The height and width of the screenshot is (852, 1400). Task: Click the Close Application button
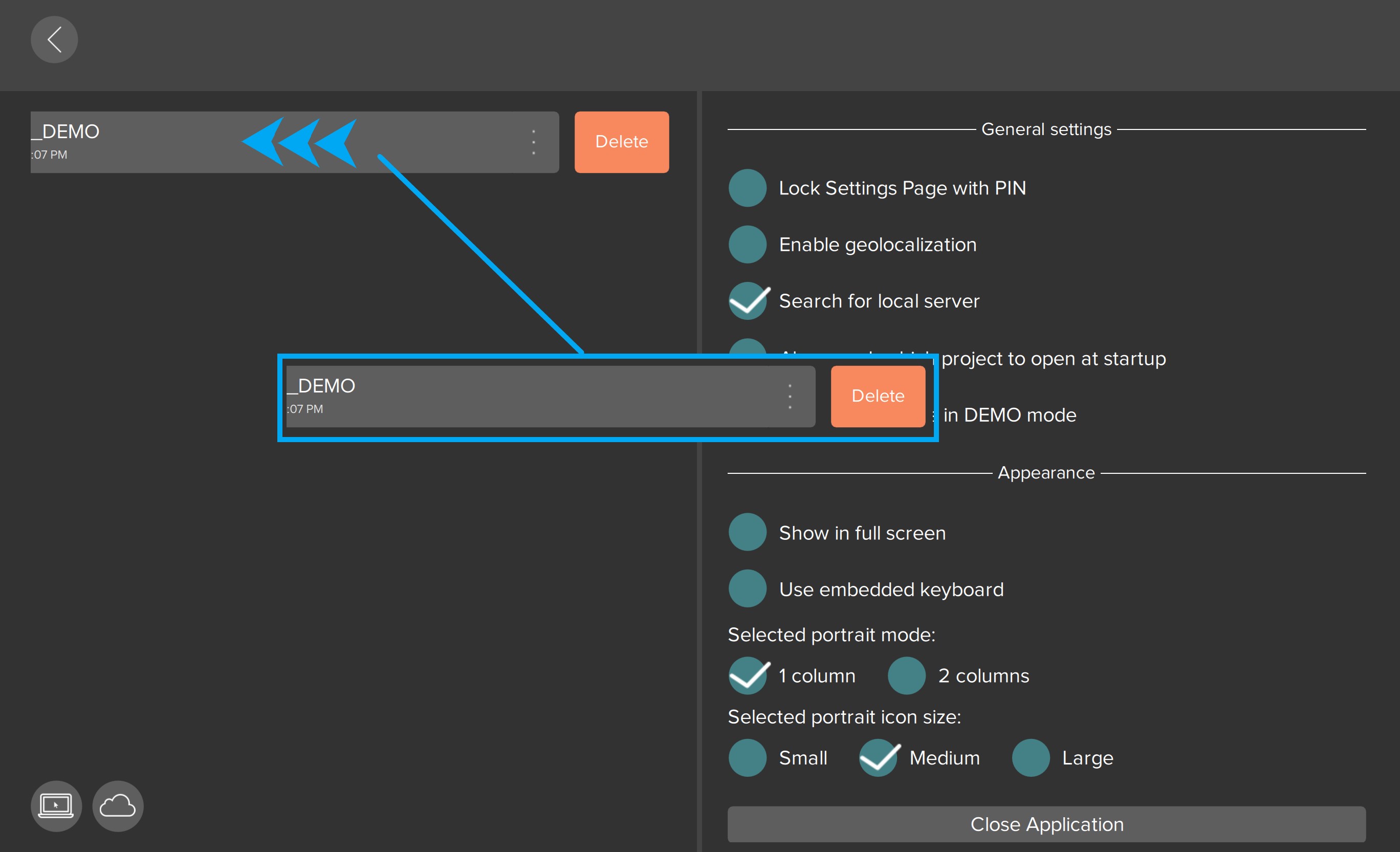click(x=1046, y=823)
